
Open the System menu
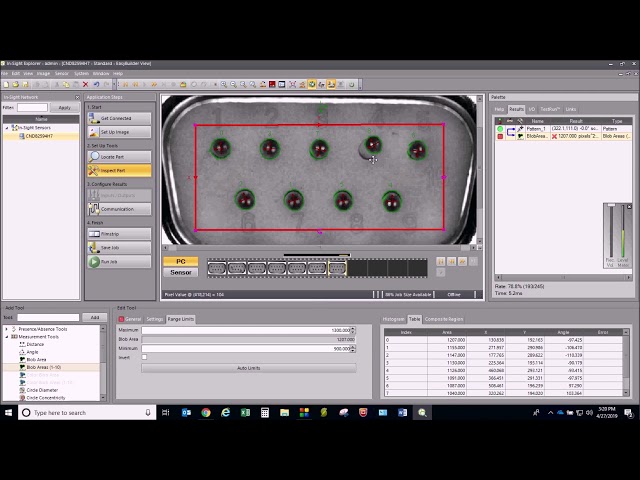(x=81, y=73)
